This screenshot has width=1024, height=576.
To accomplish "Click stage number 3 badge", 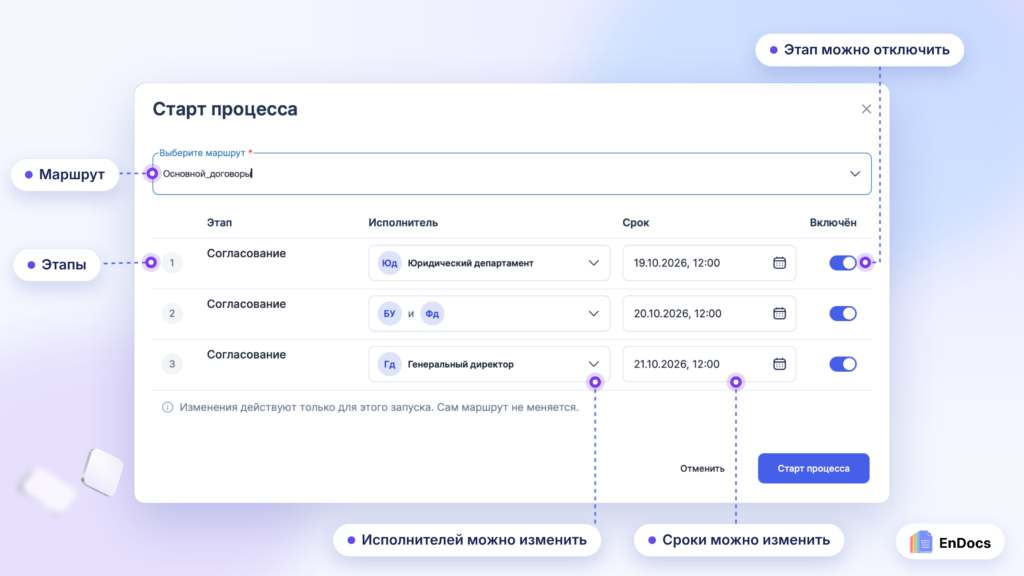I will click(172, 364).
